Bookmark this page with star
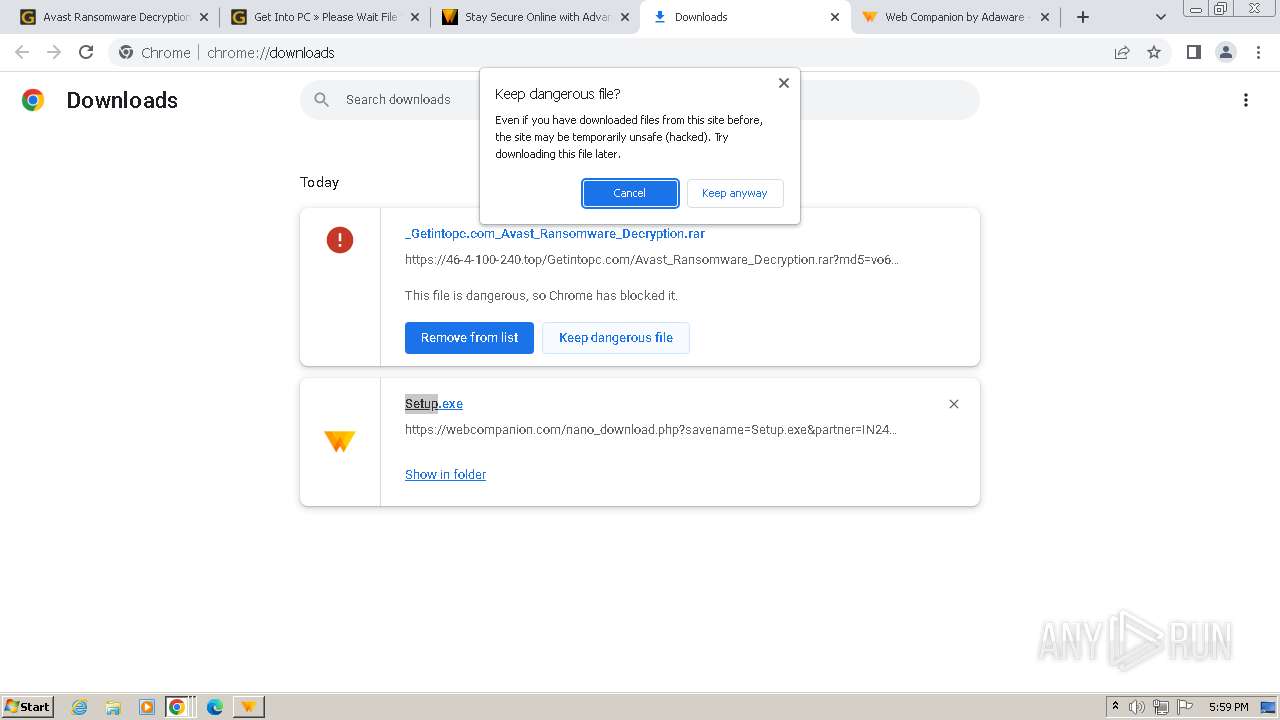 point(1154,52)
